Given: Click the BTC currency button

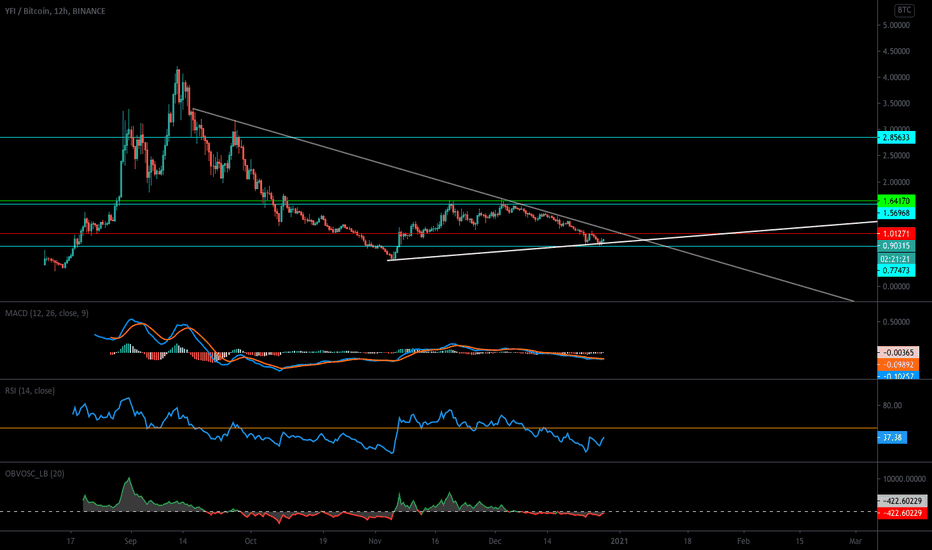Looking at the screenshot, I should click(904, 10).
